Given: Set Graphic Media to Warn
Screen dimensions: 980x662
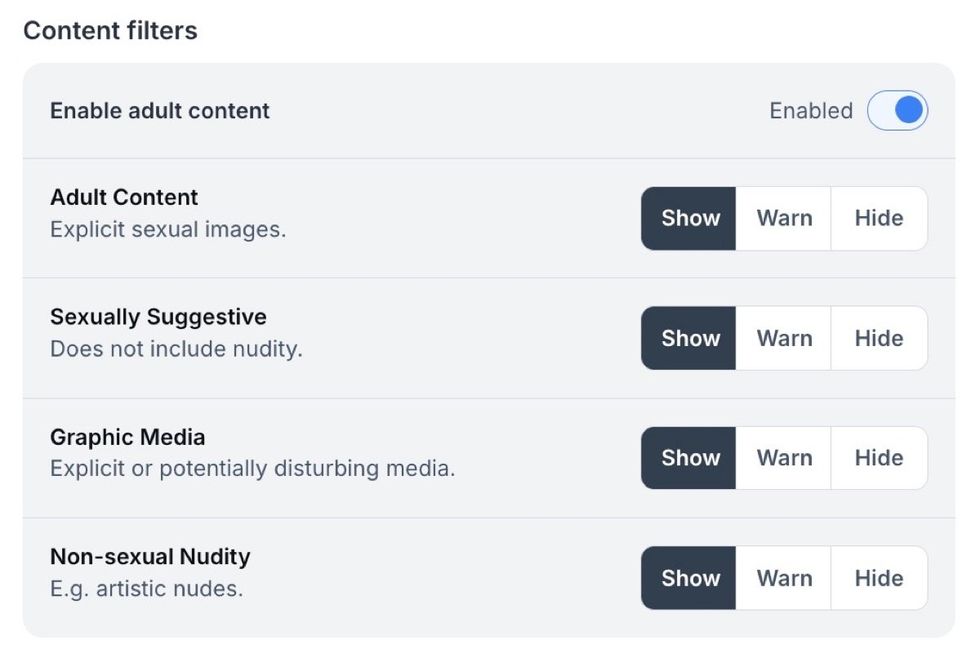Looking at the screenshot, I should (x=784, y=458).
